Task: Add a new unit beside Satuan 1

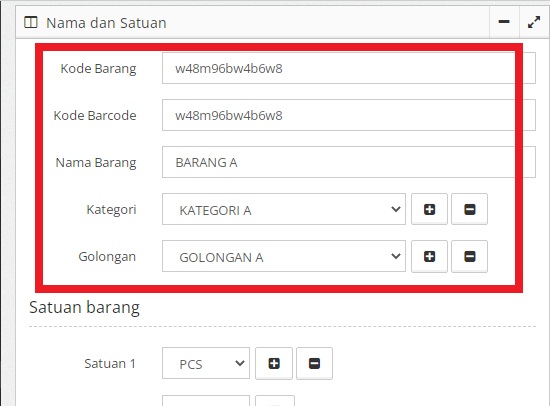Action: click(274, 364)
